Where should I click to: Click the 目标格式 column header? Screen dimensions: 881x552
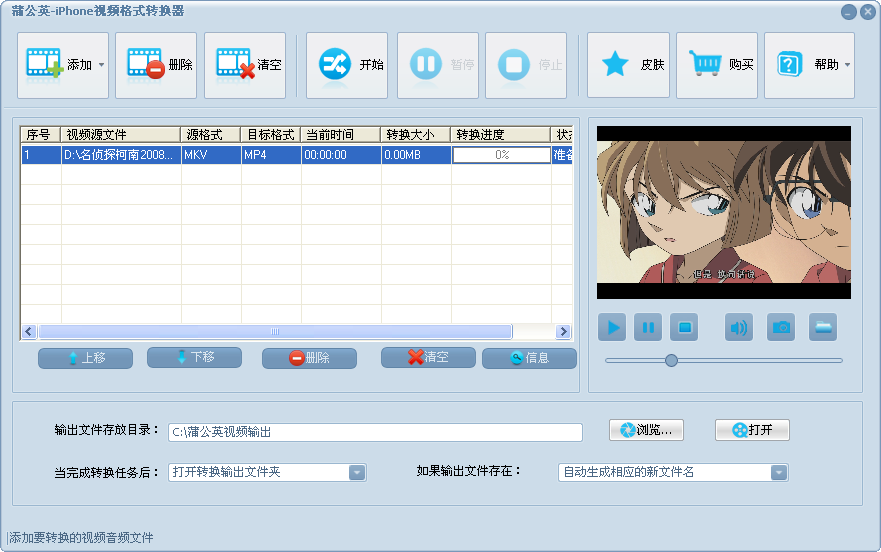pos(271,135)
